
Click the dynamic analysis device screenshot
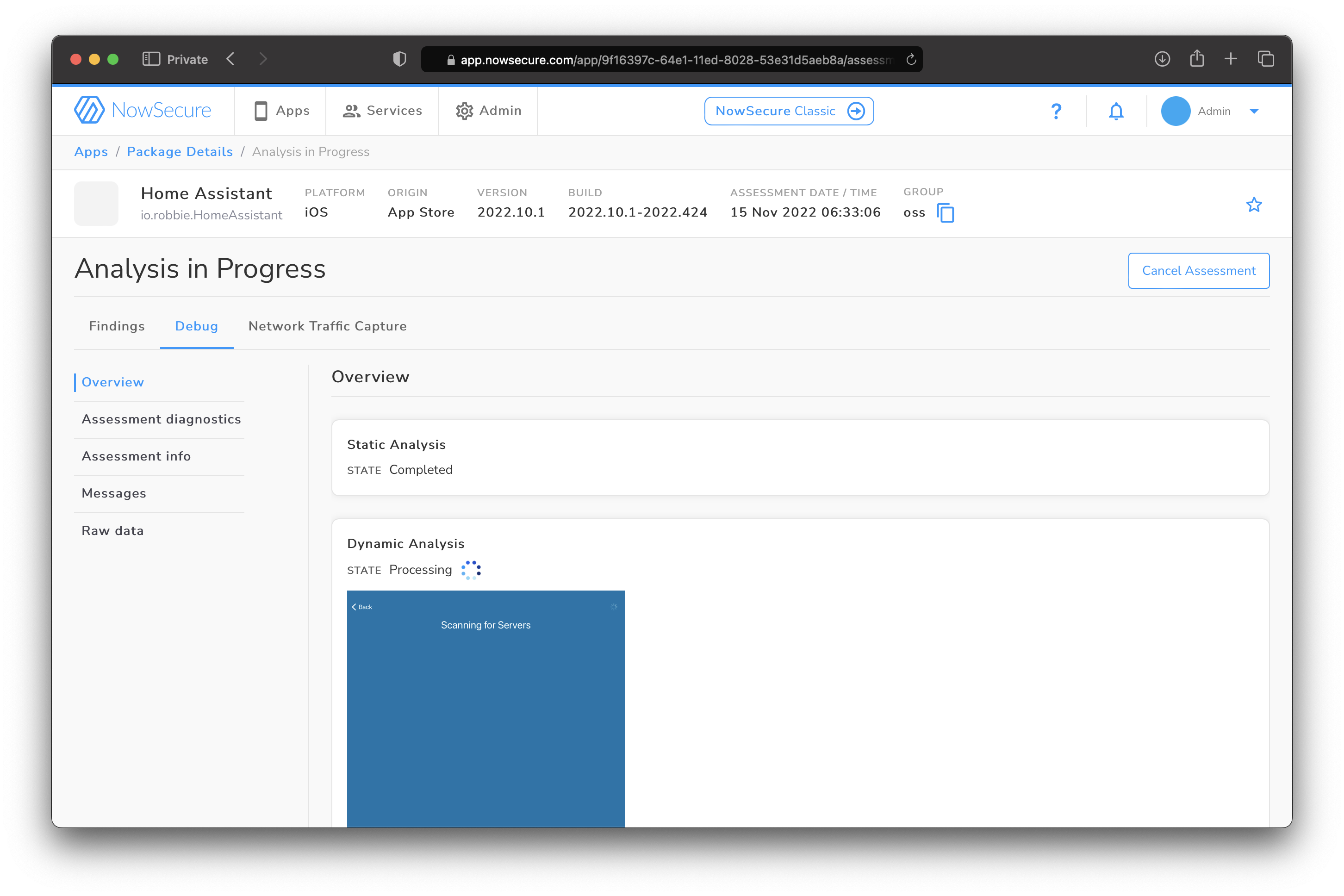point(485,709)
